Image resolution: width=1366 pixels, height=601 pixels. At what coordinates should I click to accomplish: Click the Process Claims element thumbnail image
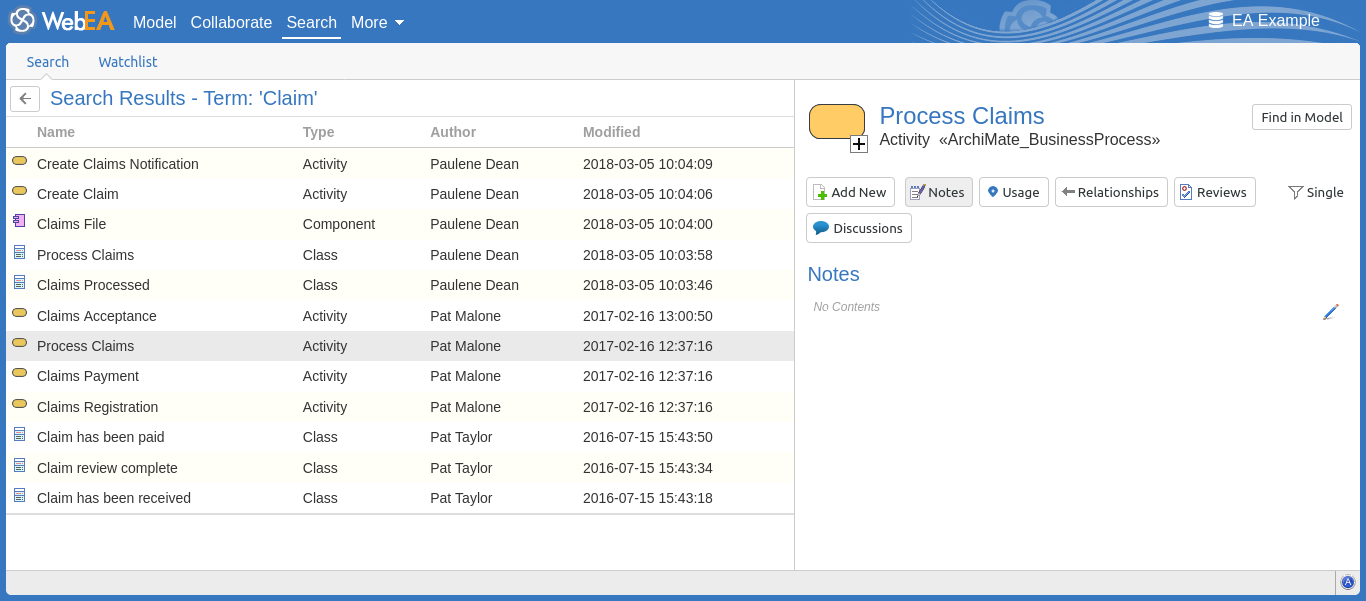click(x=836, y=121)
